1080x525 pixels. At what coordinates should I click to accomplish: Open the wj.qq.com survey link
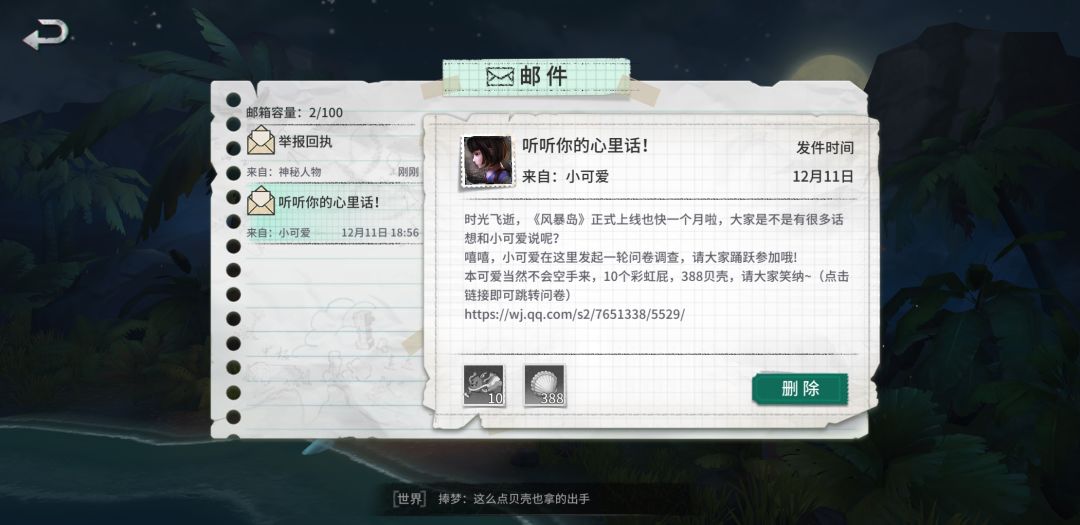click(574, 314)
